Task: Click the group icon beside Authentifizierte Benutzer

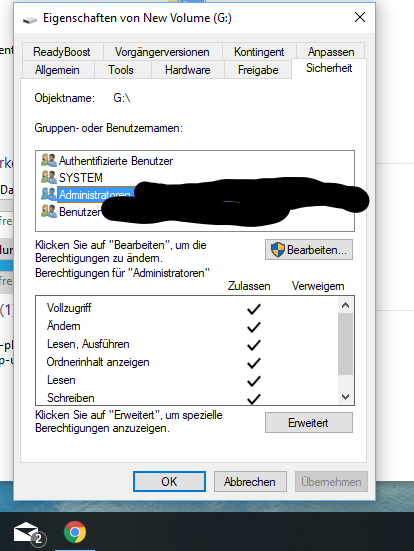Action: pyautogui.click(x=48, y=160)
